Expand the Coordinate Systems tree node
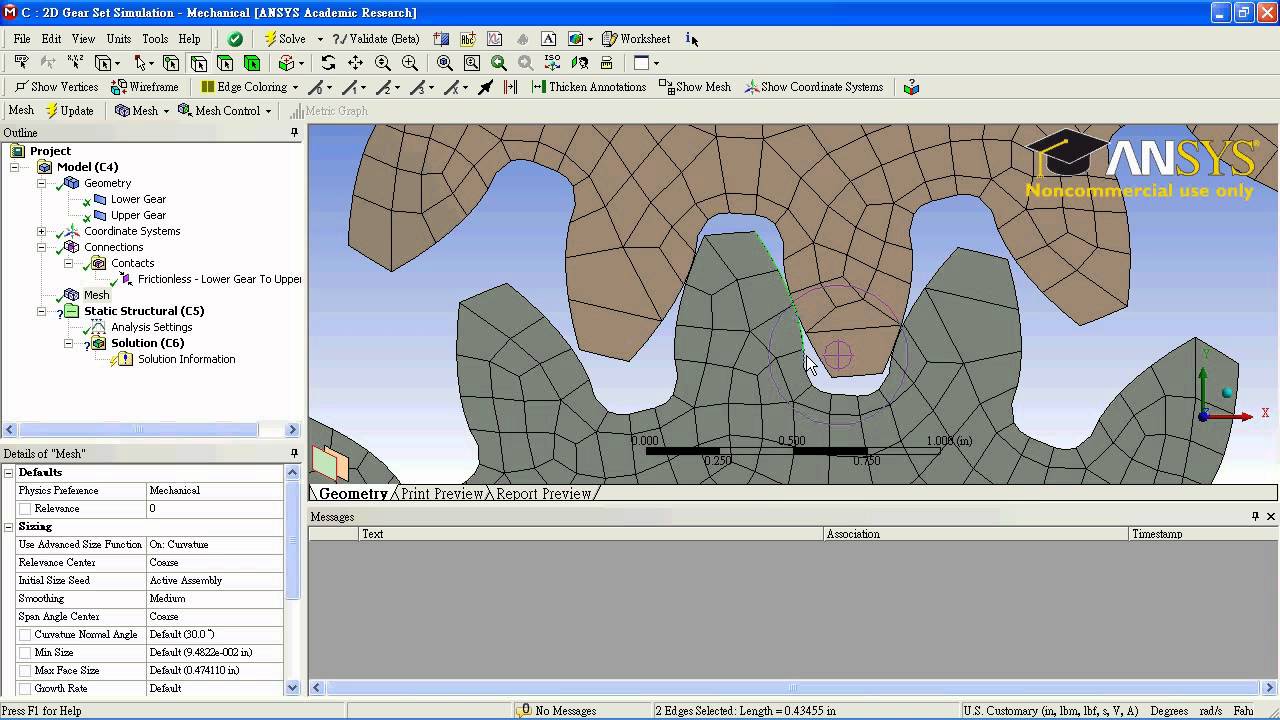The height and width of the screenshot is (720, 1280). pyautogui.click(x=41, y=231)
